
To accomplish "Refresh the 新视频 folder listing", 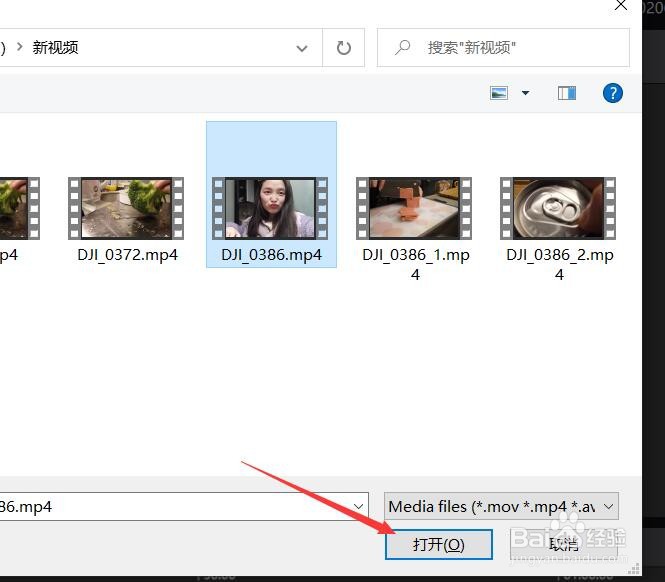I will click(344, 48).
